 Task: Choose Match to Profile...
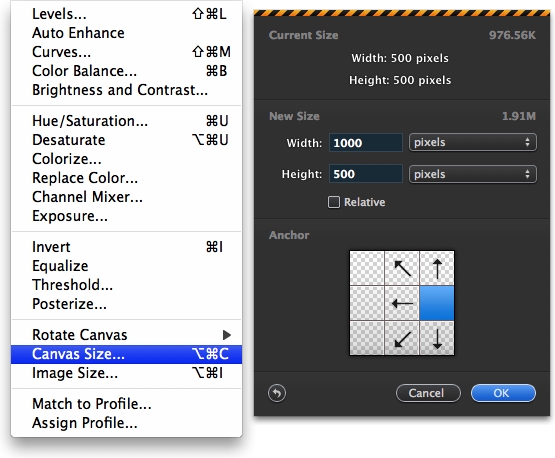pyautogui.click(x=127, y=404)
